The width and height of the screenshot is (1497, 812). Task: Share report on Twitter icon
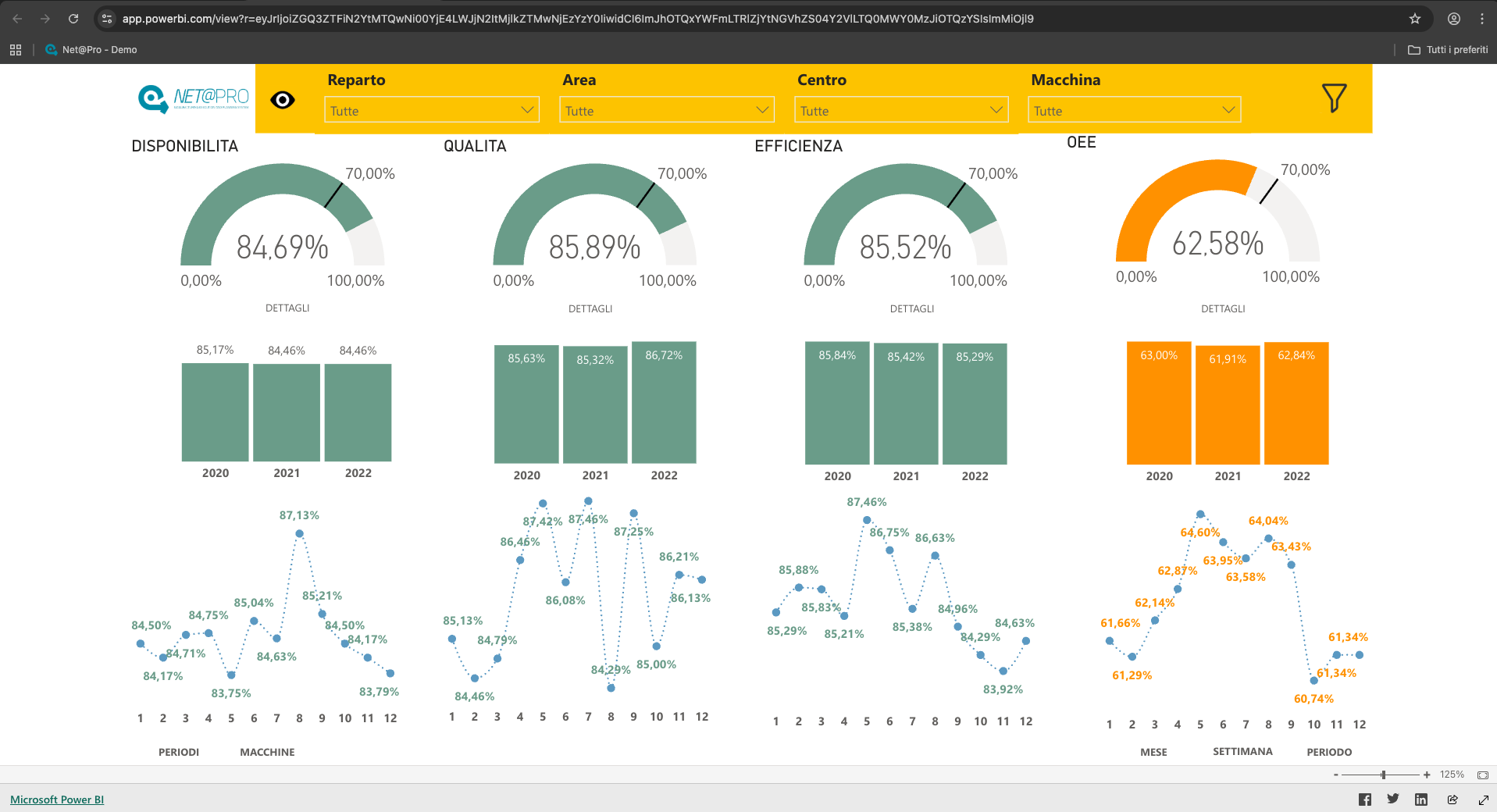pos(1393,800)
